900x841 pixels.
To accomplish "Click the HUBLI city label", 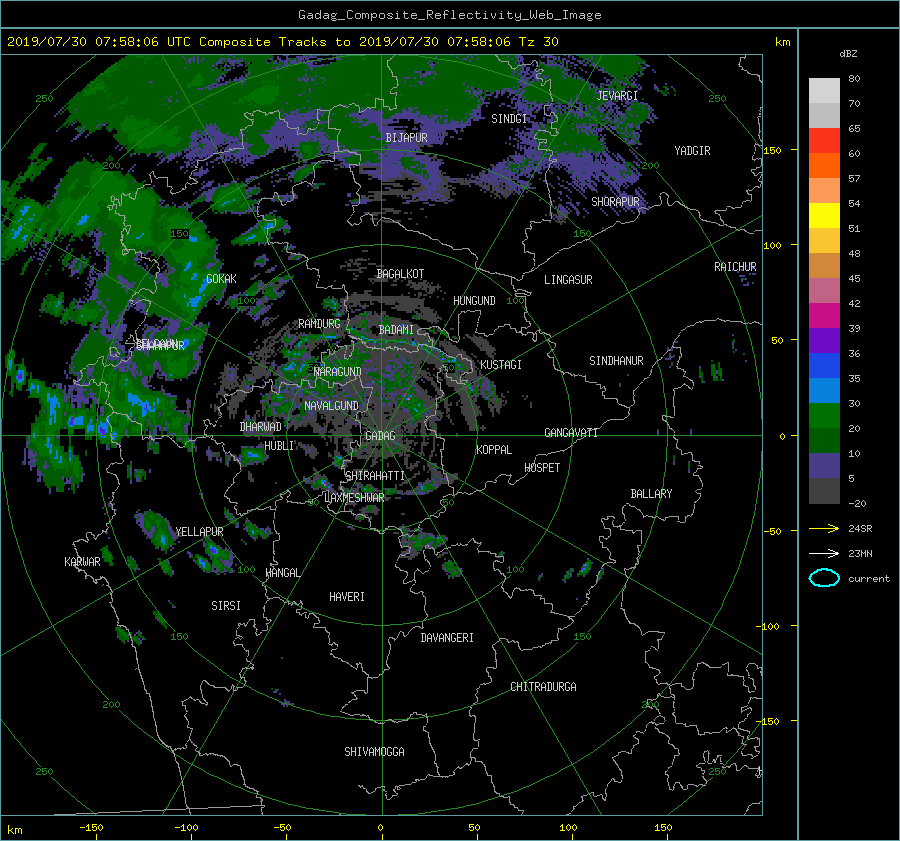I will click(x=279, y=446).
